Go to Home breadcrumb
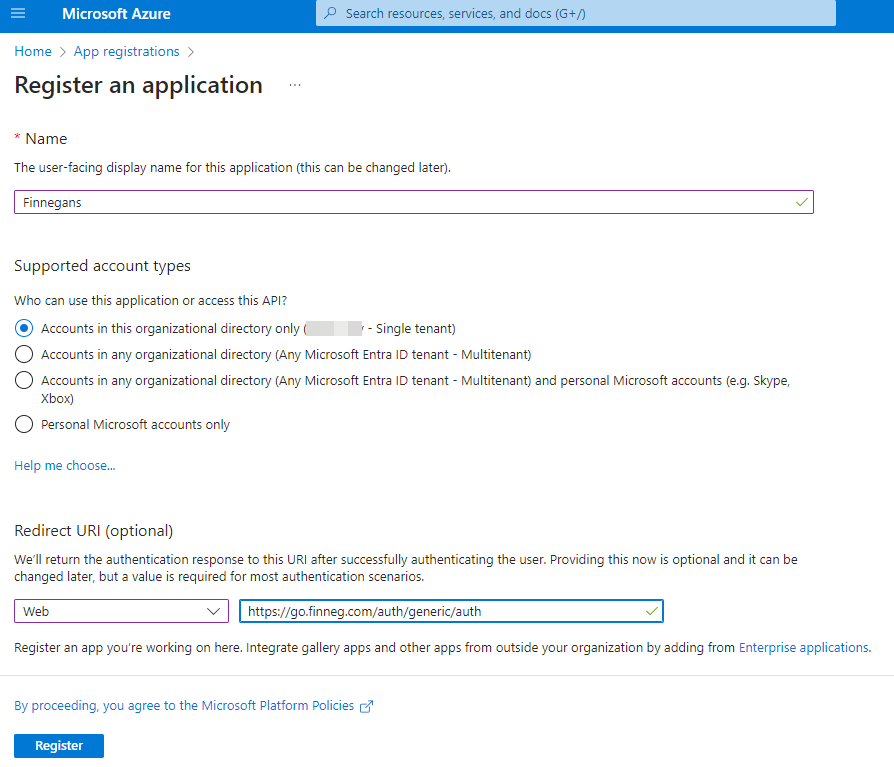 [x=33, y=51]
